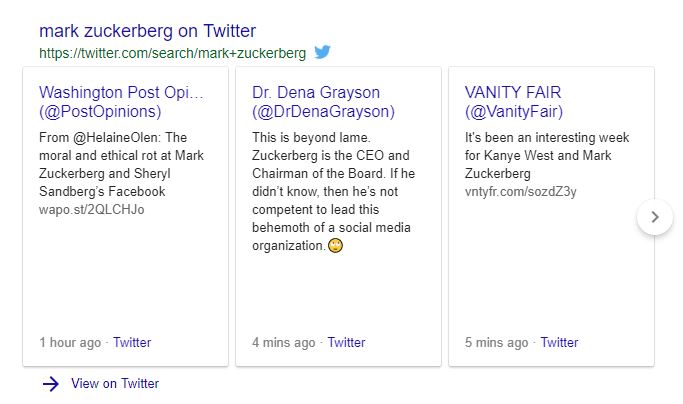Open Dr. Dena Grayson tweet heading

click(323, 102)
